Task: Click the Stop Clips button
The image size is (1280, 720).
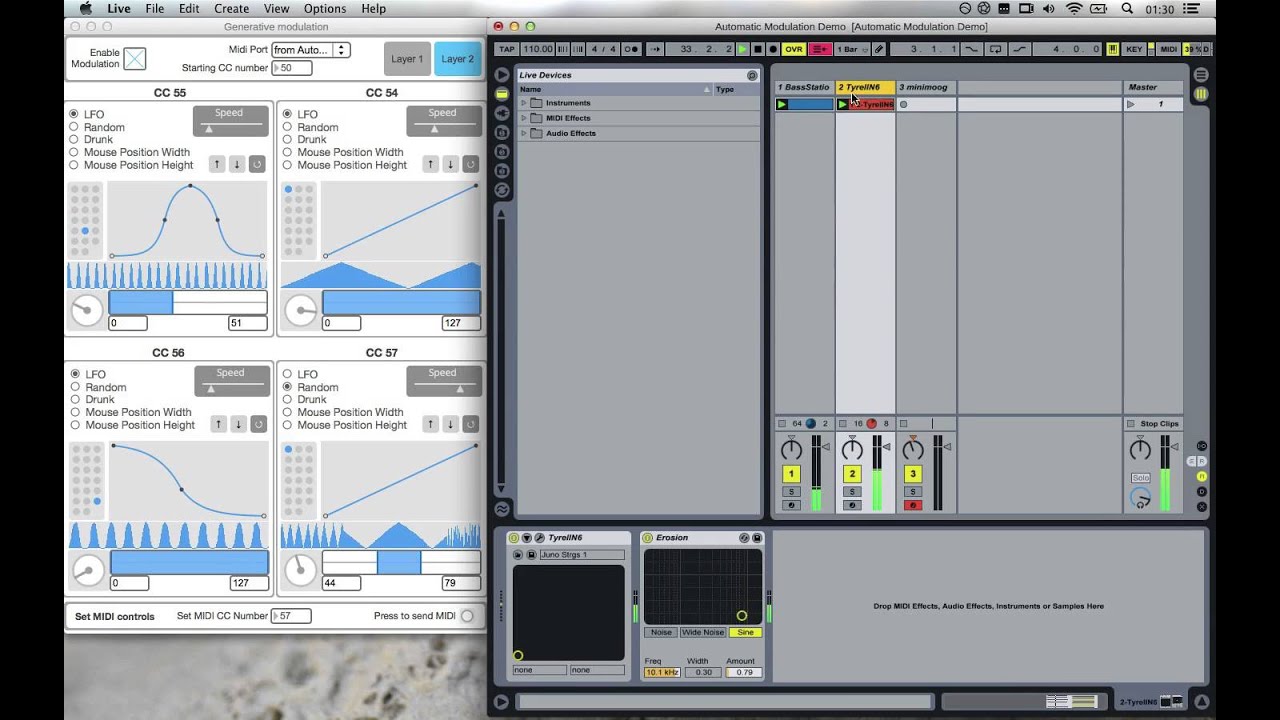Action: pyautogui.click(x=1153, y=424)
